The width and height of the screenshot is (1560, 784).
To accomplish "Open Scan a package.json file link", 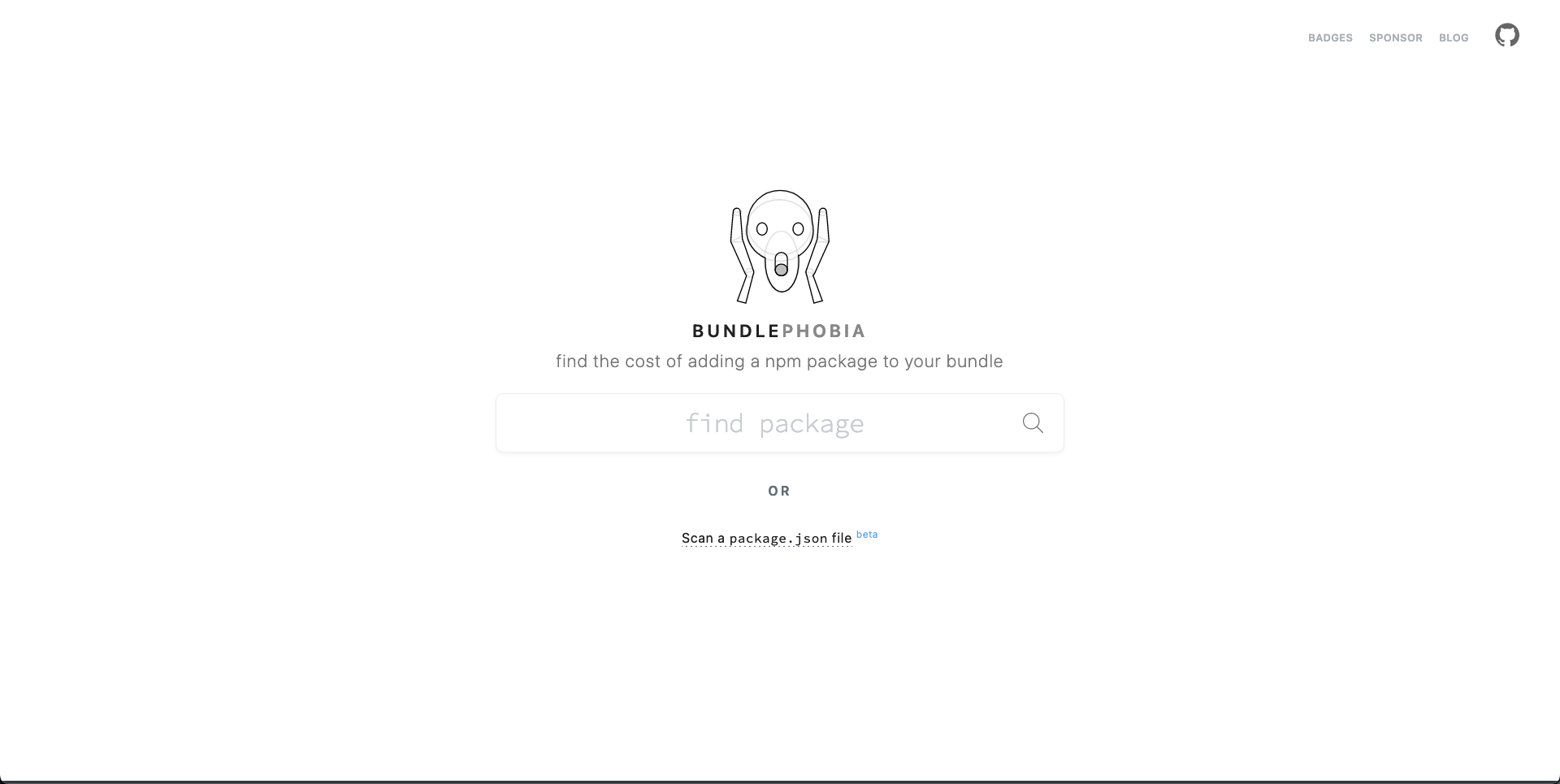I will (x=766, y=538).
